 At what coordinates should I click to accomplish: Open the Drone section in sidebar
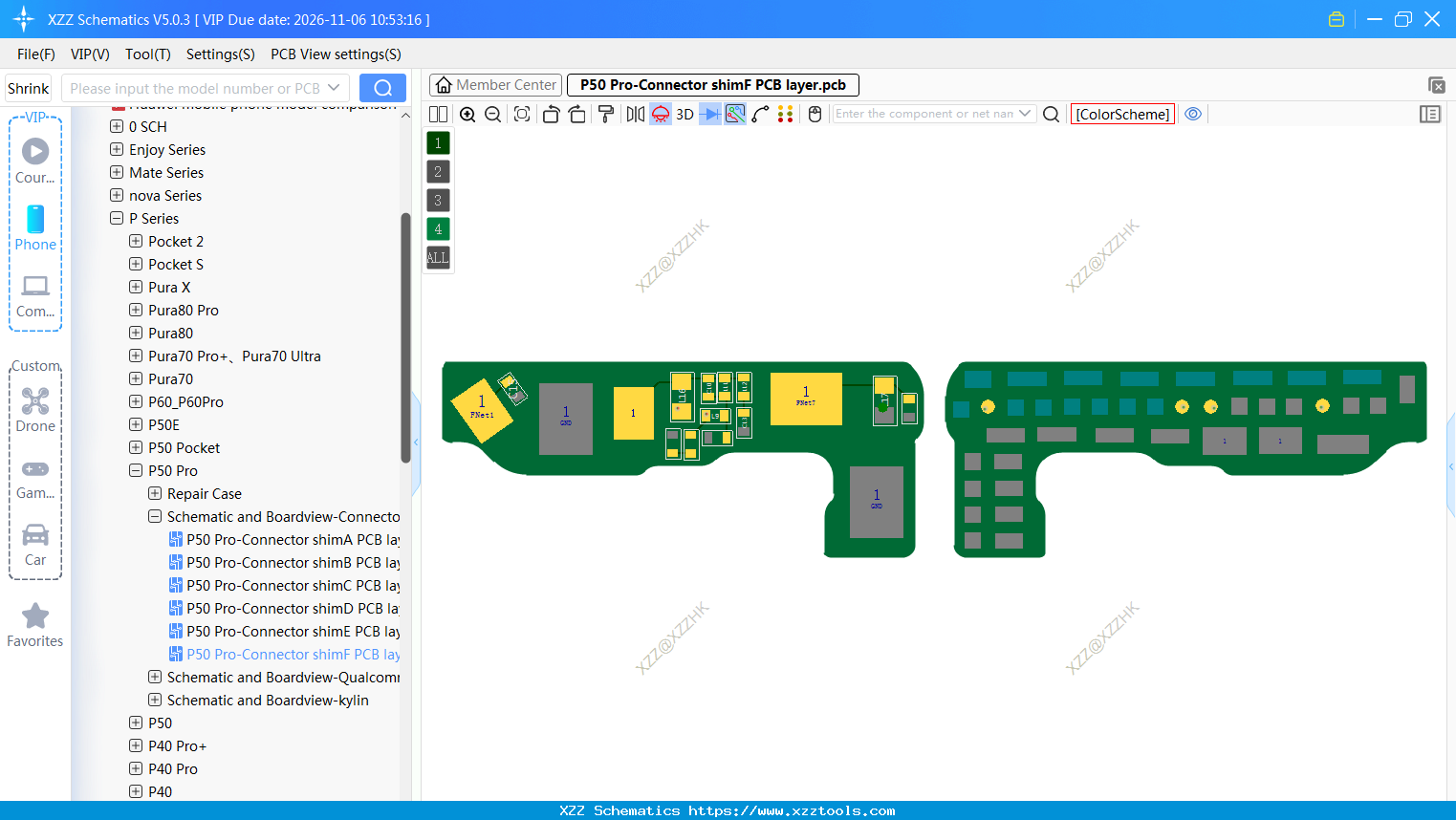coord(35,410)
